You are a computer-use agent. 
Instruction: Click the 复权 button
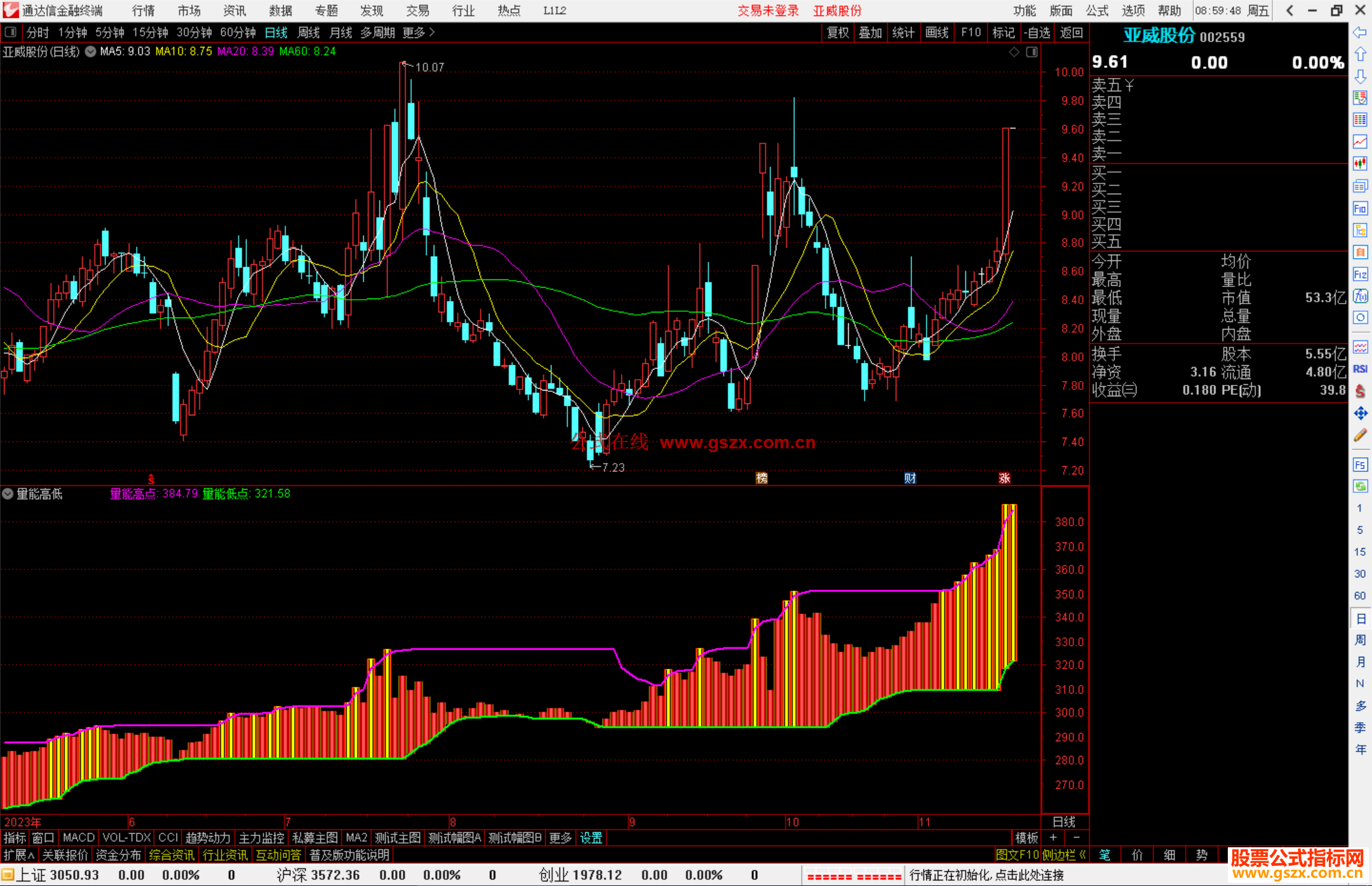pos(838,32)
